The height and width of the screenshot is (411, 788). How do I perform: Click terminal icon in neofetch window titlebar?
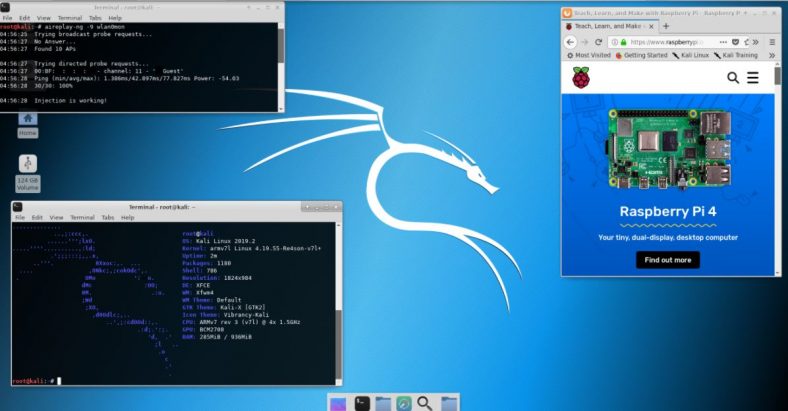point(18,207)
